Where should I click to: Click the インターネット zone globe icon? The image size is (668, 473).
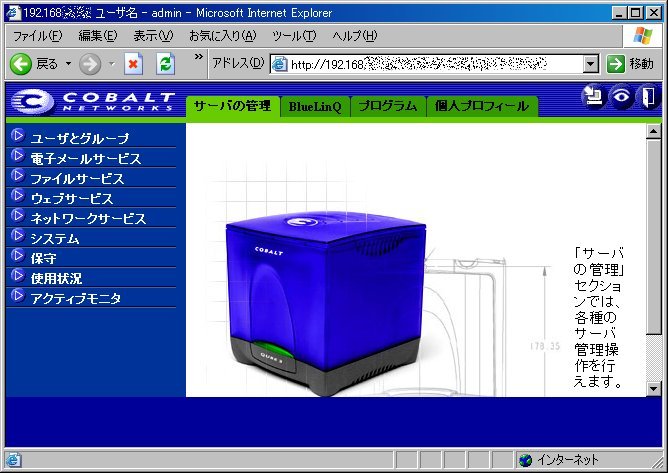point(526,460)
